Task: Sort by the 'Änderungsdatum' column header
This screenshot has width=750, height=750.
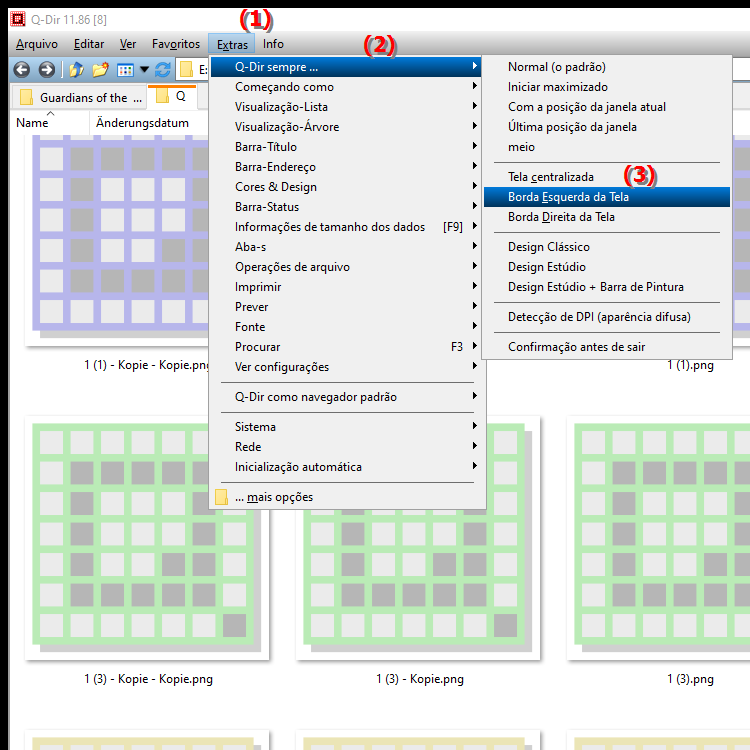Action: click(x=142, y=123)
